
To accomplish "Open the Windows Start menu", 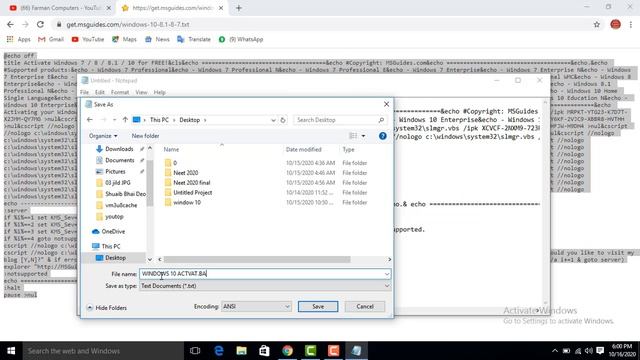I will (11, 351).
